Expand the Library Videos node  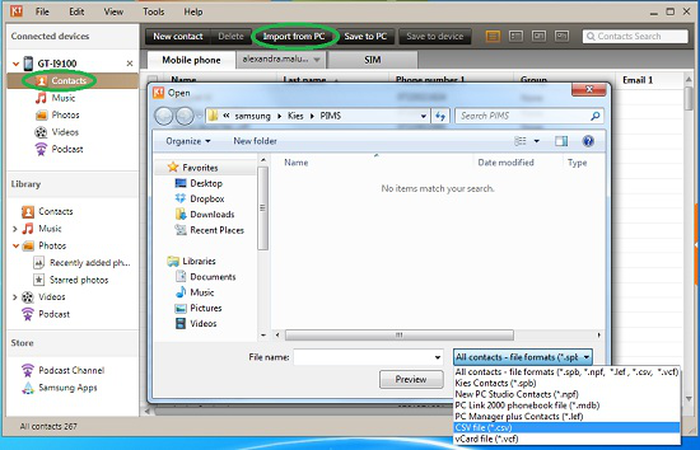[15, 297]
